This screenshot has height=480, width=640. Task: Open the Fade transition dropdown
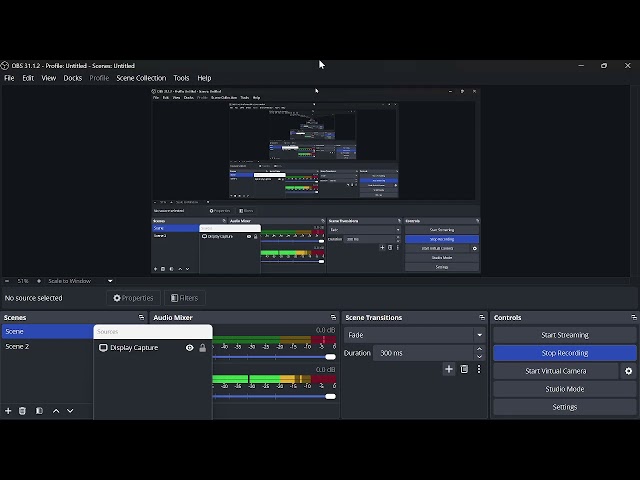click(414, 335)
